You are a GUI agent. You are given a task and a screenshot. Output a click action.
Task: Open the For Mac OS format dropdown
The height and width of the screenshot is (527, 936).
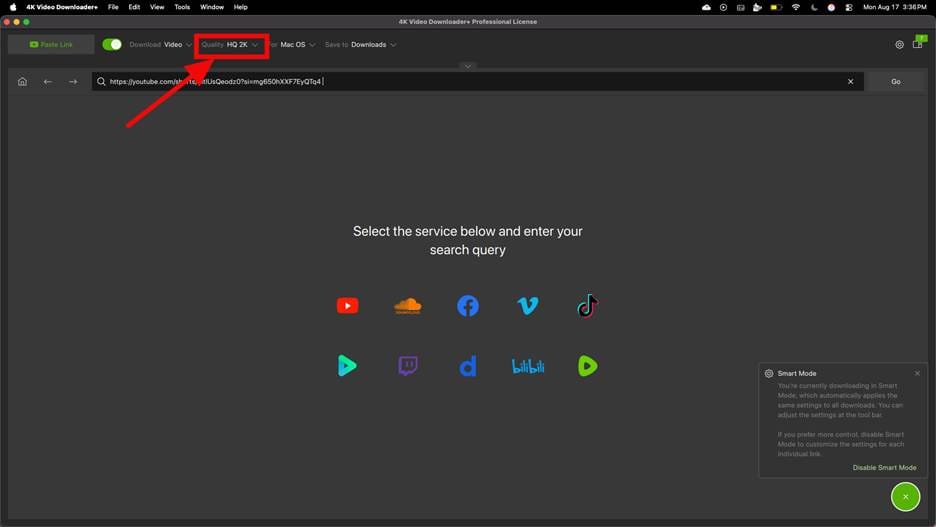pyautogui.click(x=292, y=45)
